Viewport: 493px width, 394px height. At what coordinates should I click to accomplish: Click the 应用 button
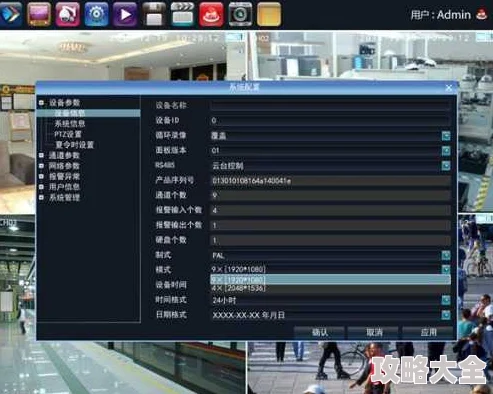point(428,332)
